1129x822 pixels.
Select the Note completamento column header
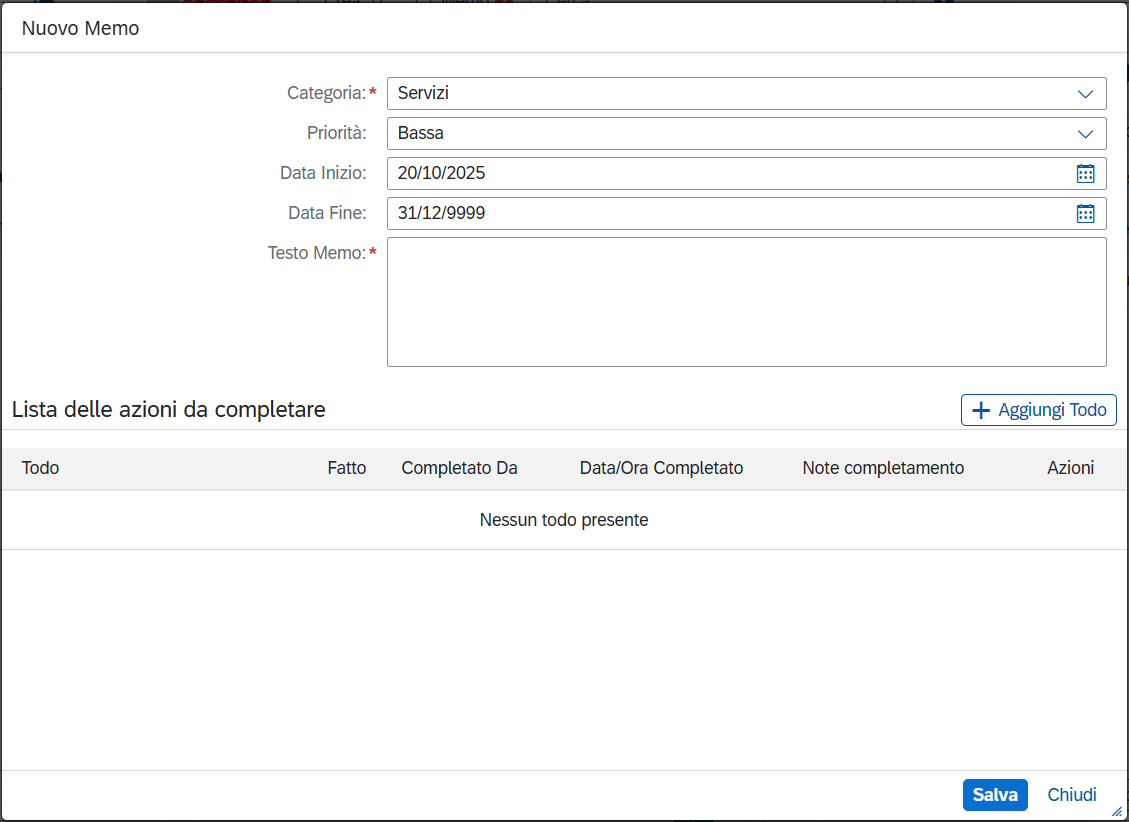coord(883,468)
